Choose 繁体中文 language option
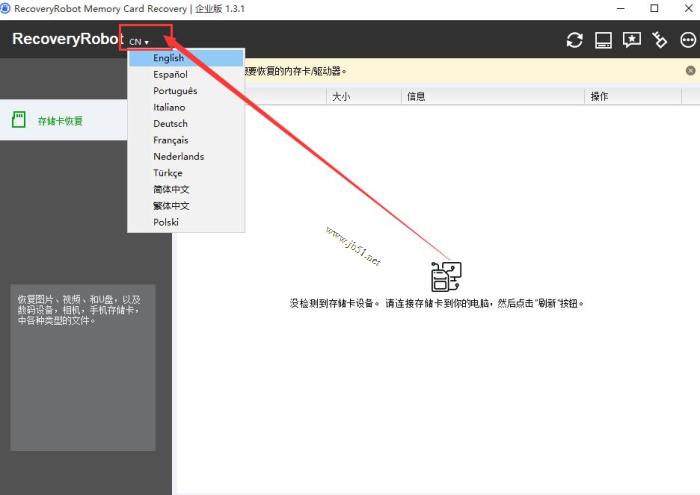Screen dimensions: 700x495 [x=186, y=206]
